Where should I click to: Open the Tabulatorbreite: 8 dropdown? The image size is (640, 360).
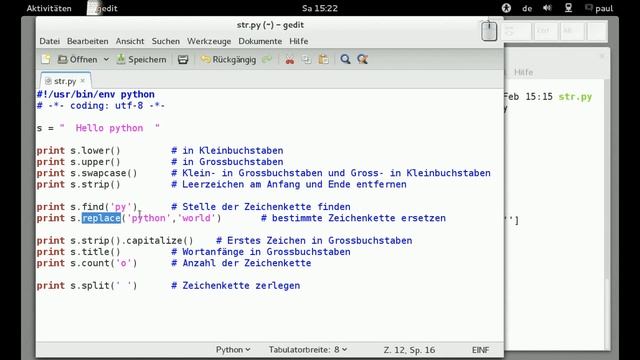[x=308, y=350]
